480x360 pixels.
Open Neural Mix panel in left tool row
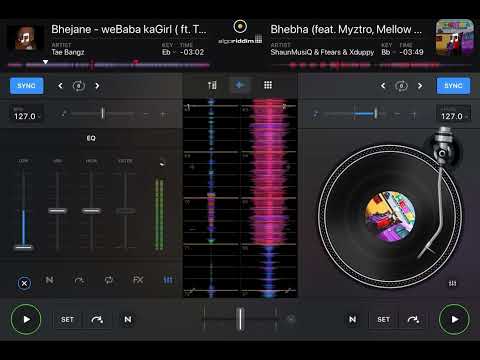coord(49,280)
